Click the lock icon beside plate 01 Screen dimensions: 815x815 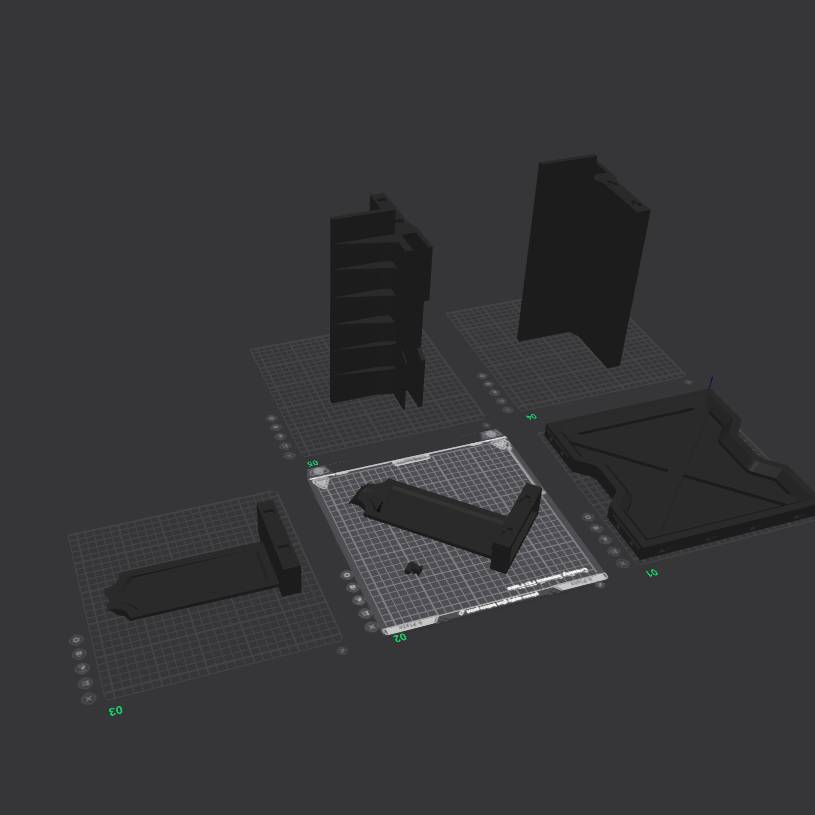click(596, 528)
